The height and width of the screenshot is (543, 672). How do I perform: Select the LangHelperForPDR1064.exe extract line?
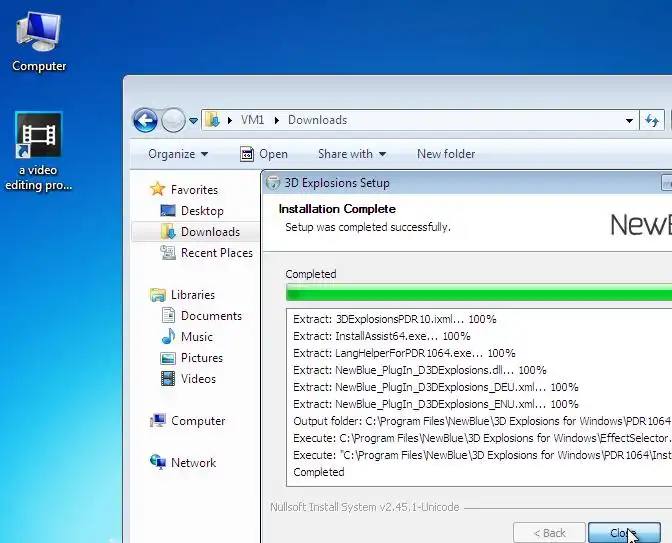click(x=404, y=353)
